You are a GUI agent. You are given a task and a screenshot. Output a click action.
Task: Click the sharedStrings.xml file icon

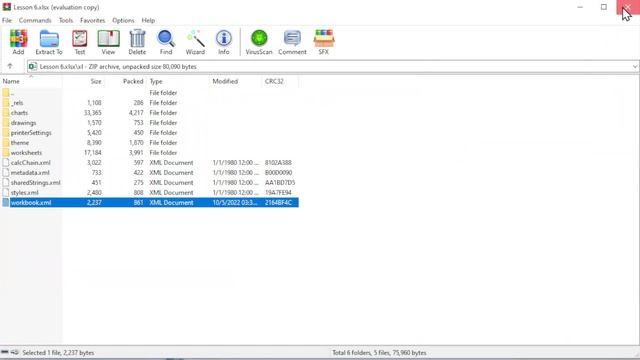pyautogui.click(x=6, y=182)
